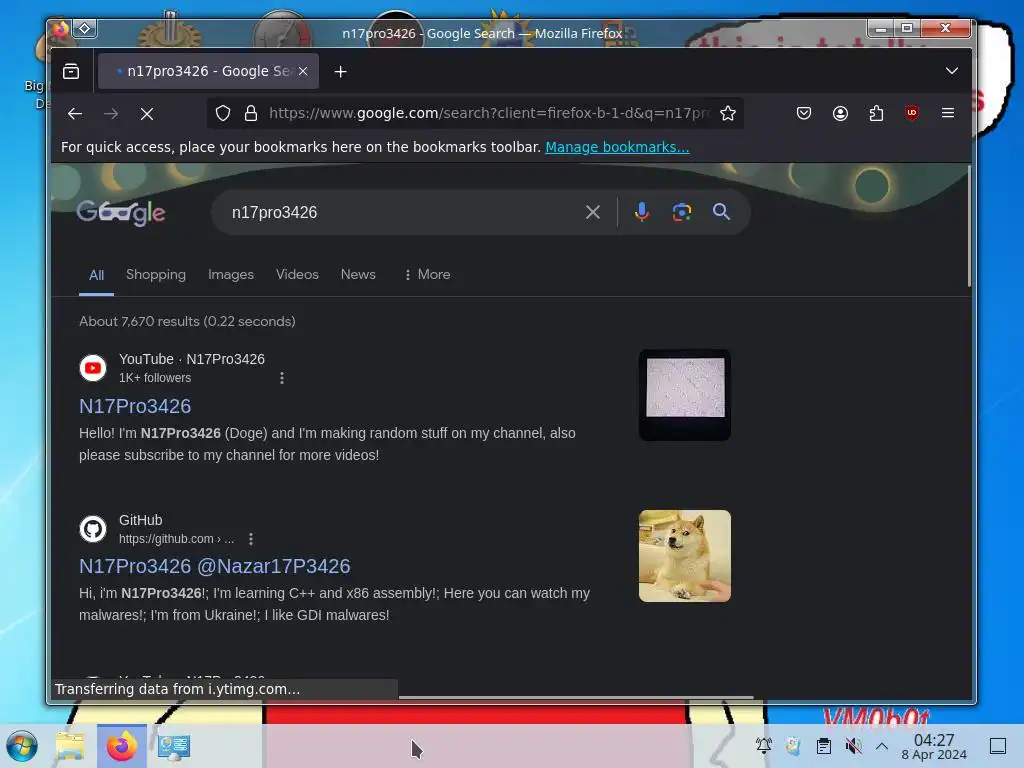Open window menu icon in title bar
The height and width of the screenshot is (768, 1024).
[x=85, y=28]
